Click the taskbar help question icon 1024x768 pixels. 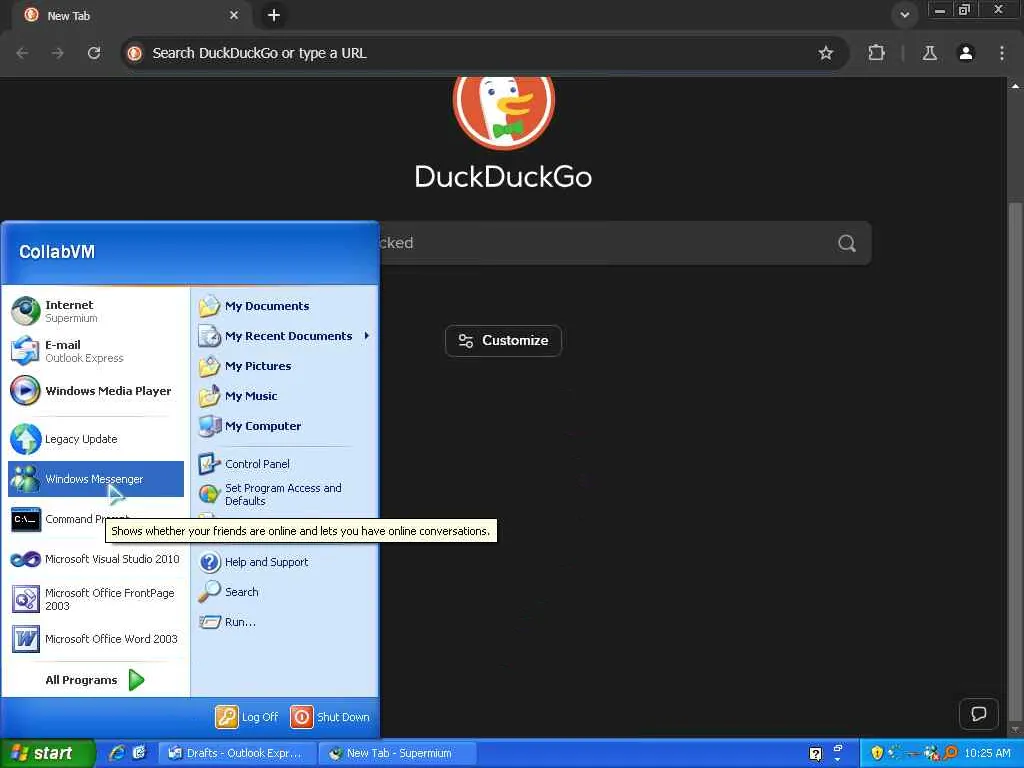tap(816, 754)
